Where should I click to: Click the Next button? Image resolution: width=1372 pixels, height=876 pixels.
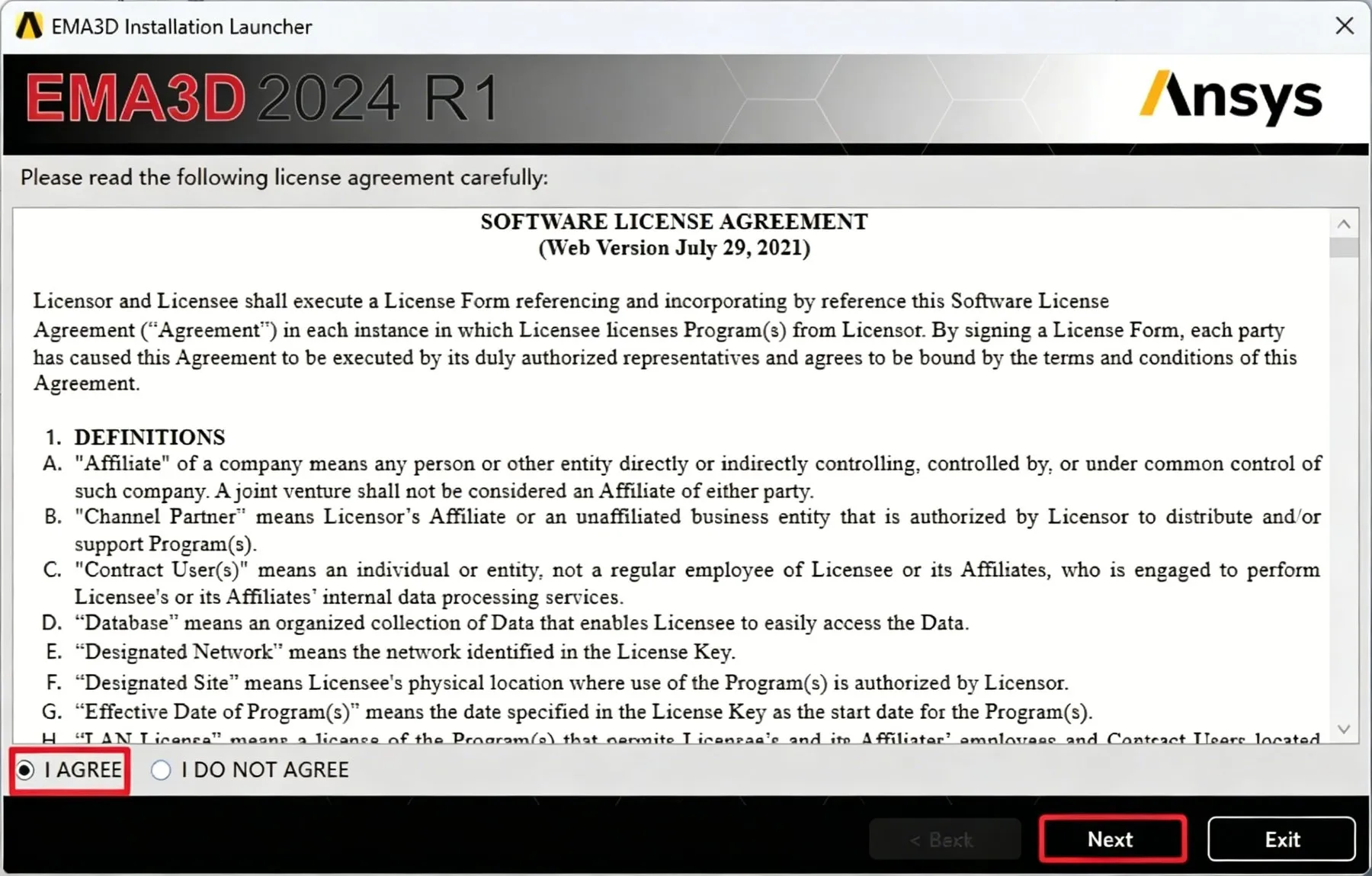[x=1112, y=839]
